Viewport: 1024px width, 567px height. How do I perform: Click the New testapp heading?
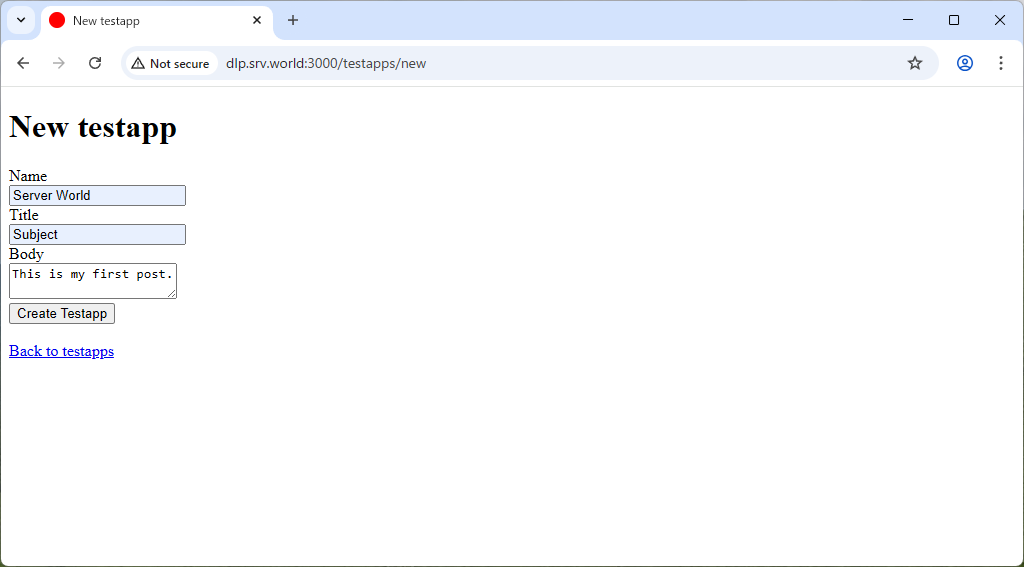coord(93,126)
